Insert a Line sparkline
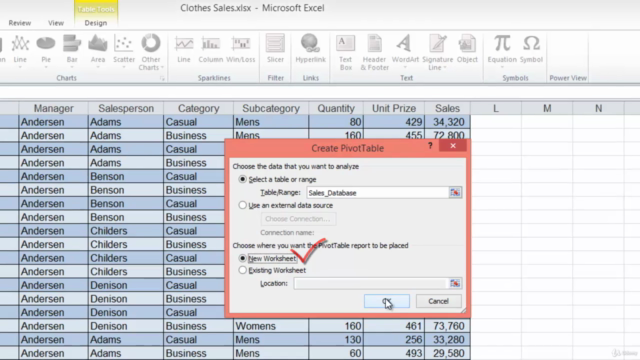This screenshot has width=640, height=360. point(184,50)
